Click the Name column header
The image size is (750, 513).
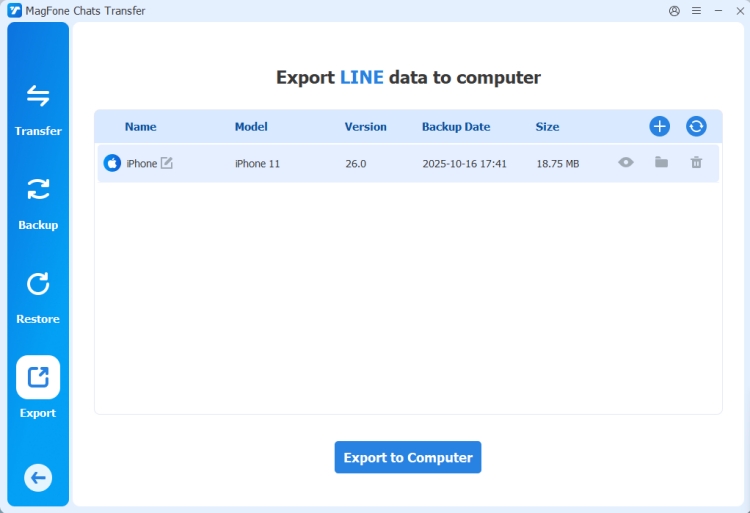tap(140, 127)
